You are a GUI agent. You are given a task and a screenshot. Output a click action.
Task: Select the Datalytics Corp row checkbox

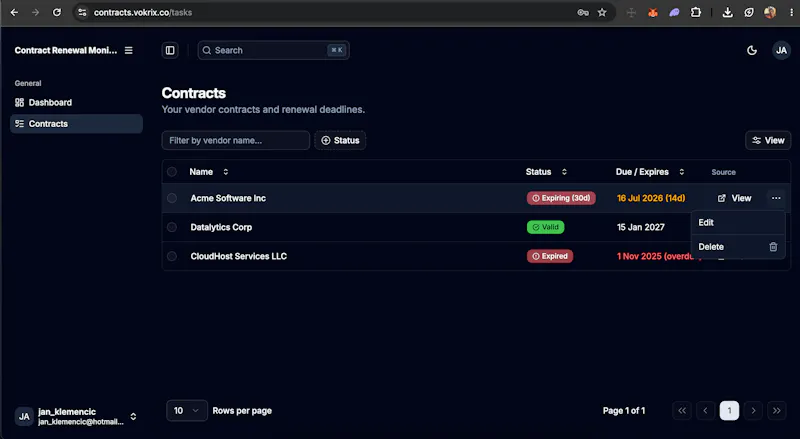pos(172,227)
